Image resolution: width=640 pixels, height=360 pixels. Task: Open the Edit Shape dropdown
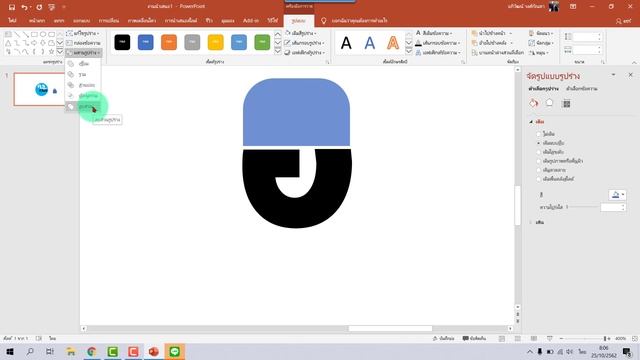[83, 33]
